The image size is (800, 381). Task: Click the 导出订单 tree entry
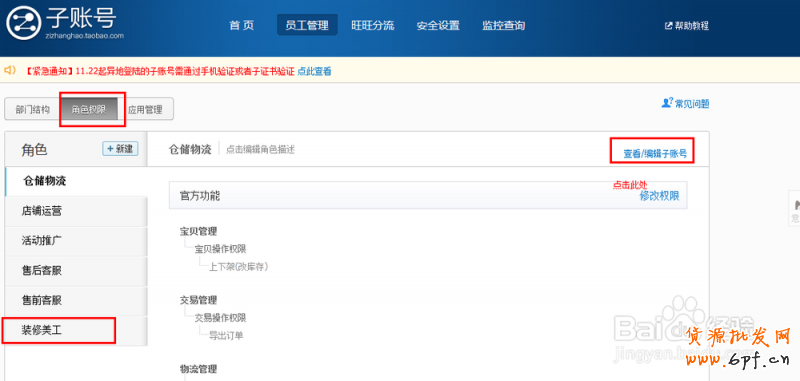tap(226, 336)
